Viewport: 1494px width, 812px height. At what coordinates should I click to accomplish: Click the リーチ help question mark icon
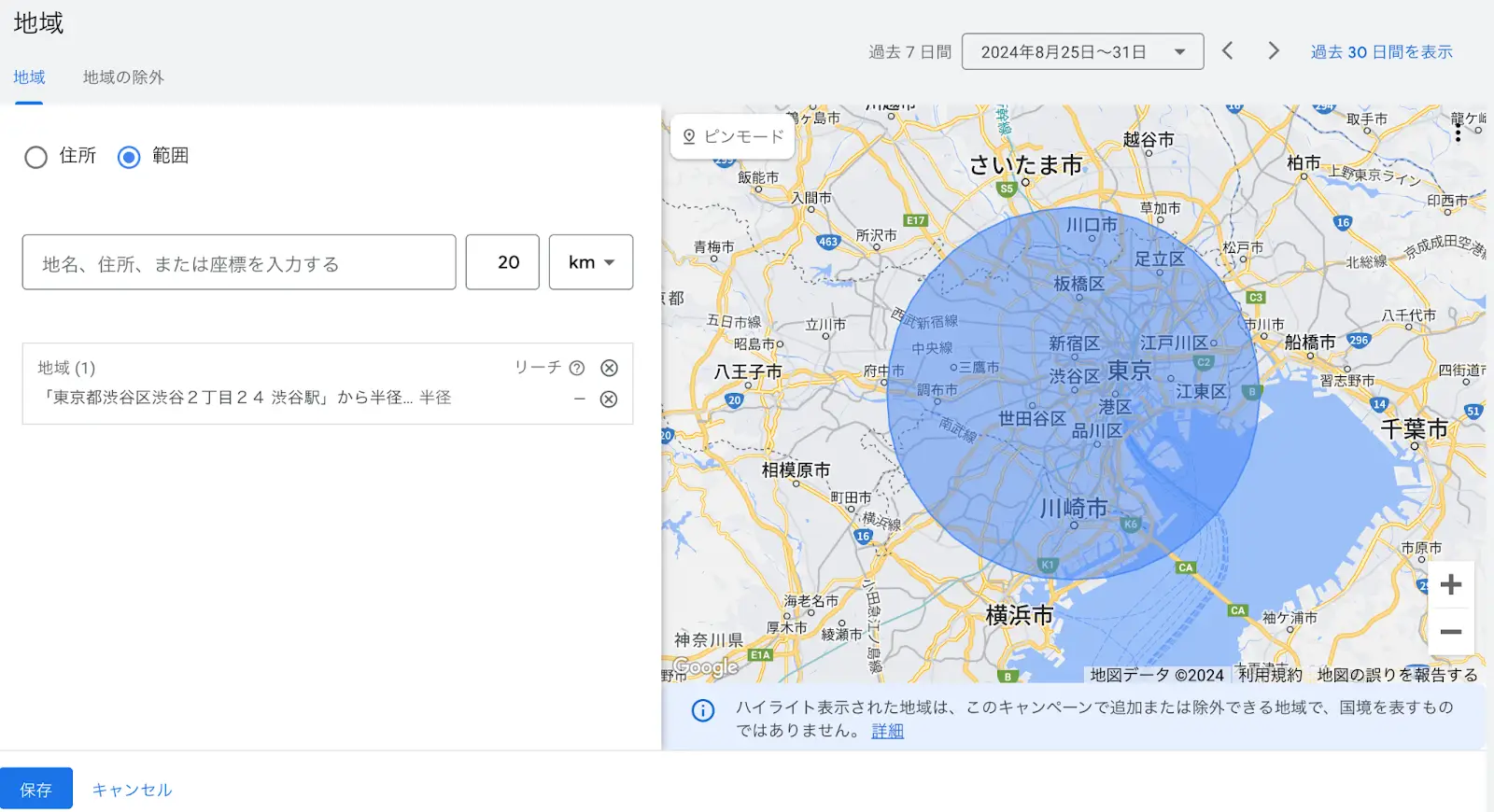pos(577,368)
